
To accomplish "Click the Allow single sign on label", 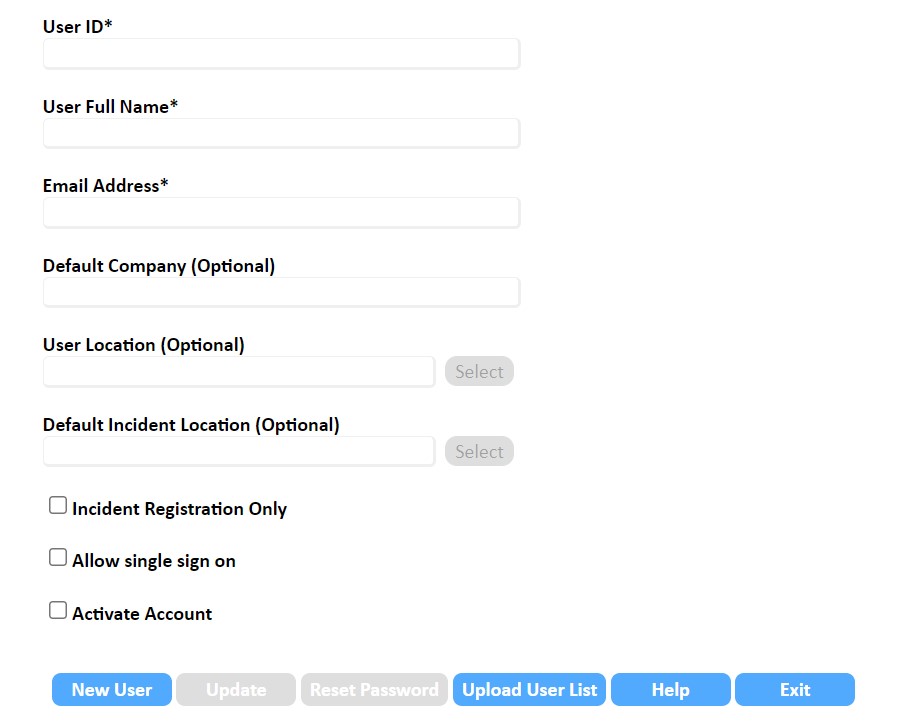I will [154, 561].
